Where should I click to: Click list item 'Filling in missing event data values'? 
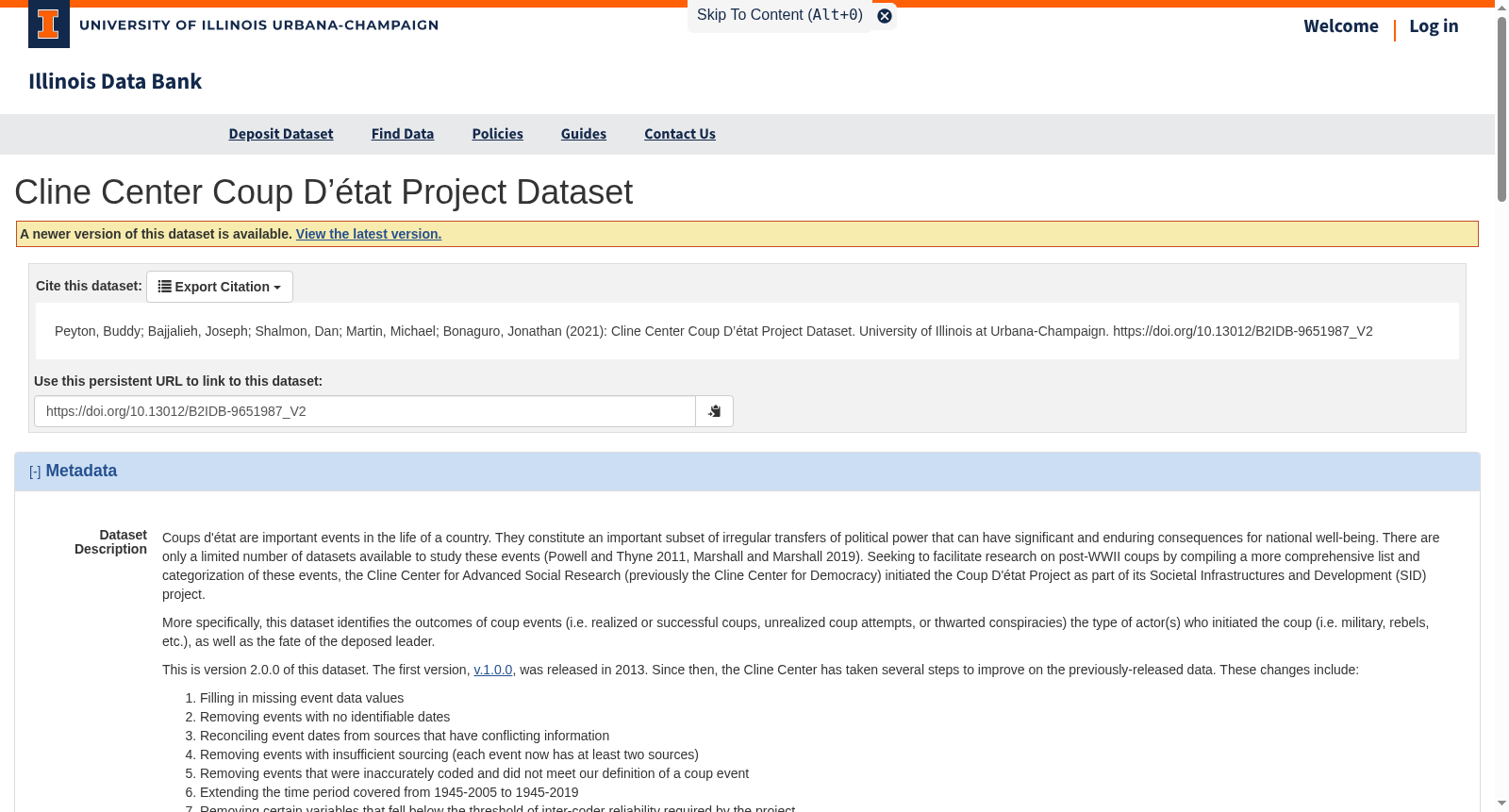(x=302, y=698)
